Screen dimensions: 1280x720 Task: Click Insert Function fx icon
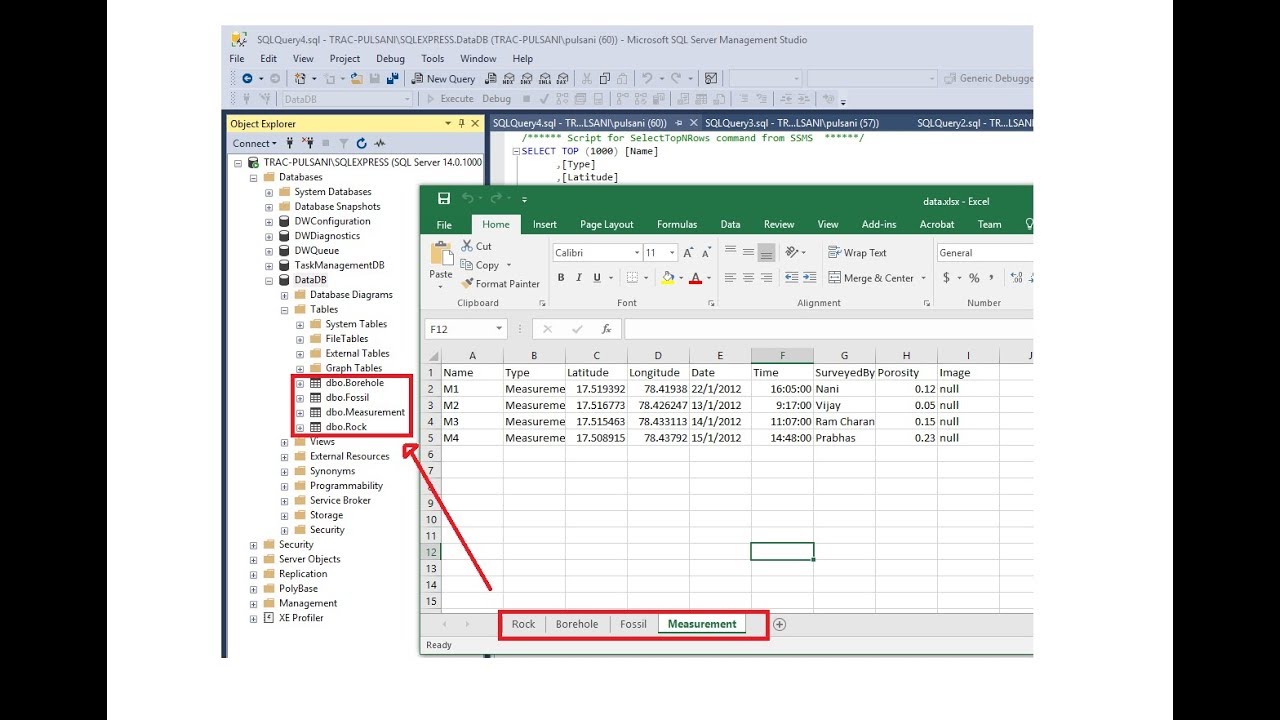606,329
